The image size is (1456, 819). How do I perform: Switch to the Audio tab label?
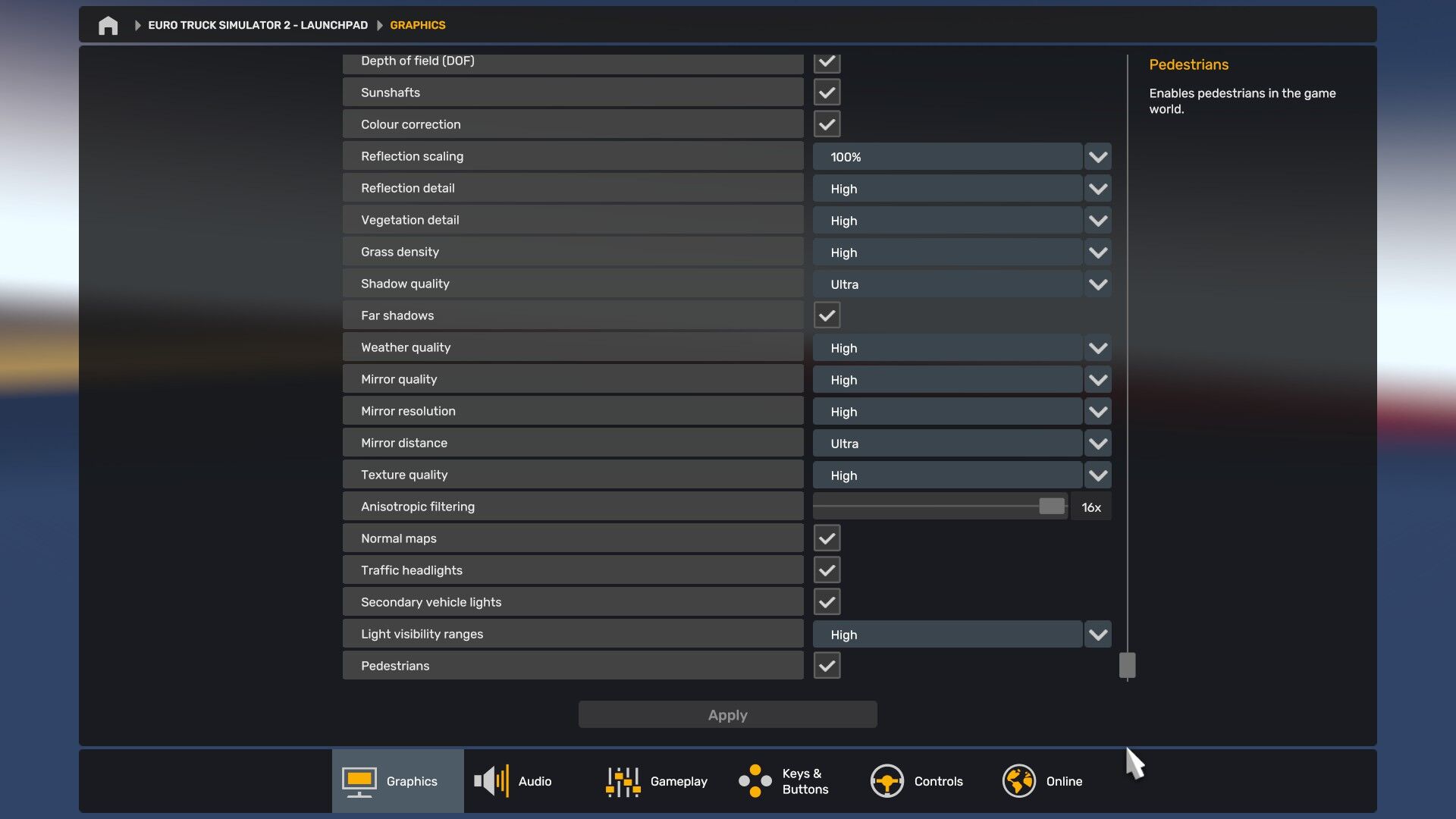click(x=535, y=781)
